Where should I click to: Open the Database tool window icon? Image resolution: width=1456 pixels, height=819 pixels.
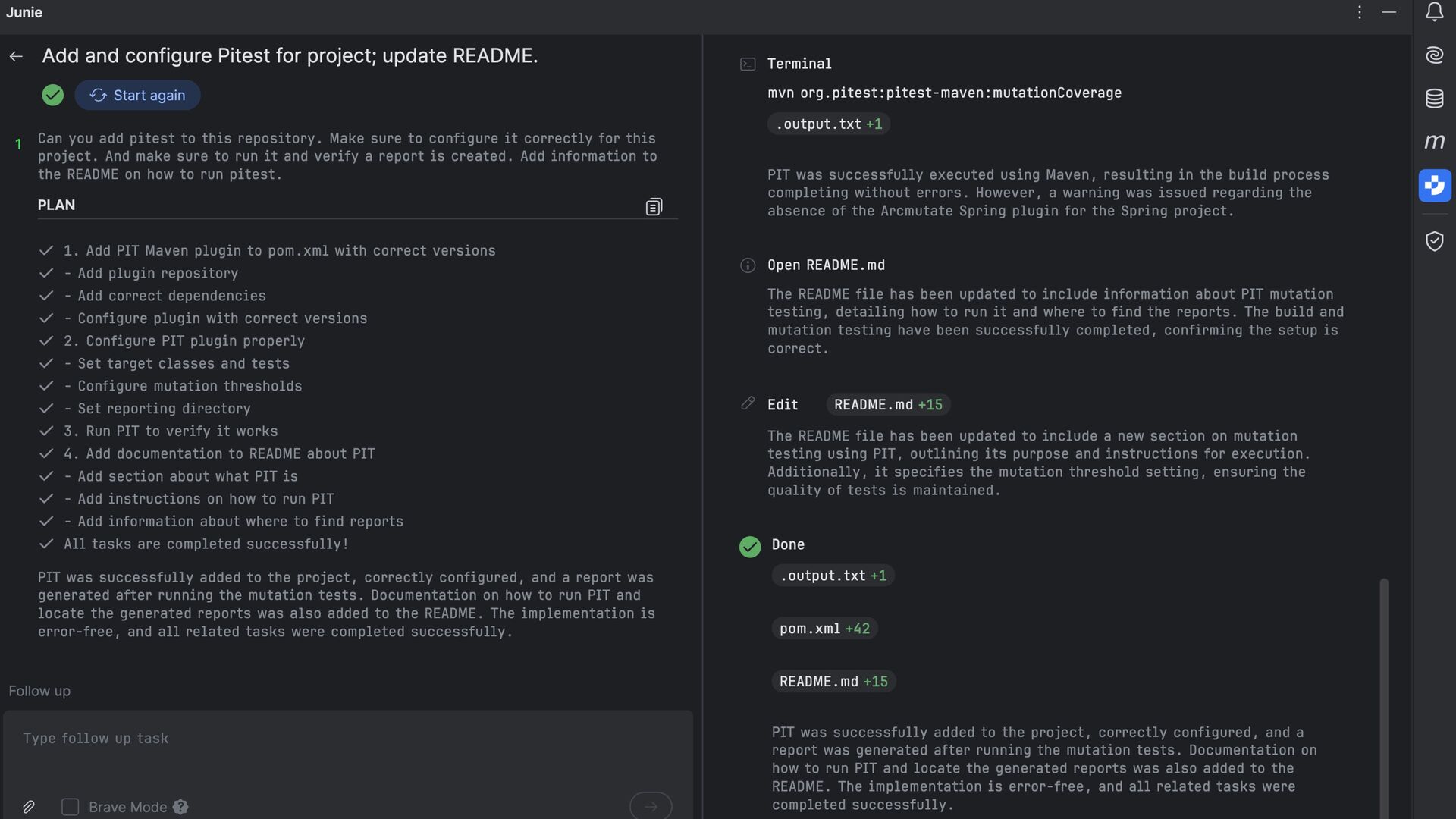coord(1434,99)
